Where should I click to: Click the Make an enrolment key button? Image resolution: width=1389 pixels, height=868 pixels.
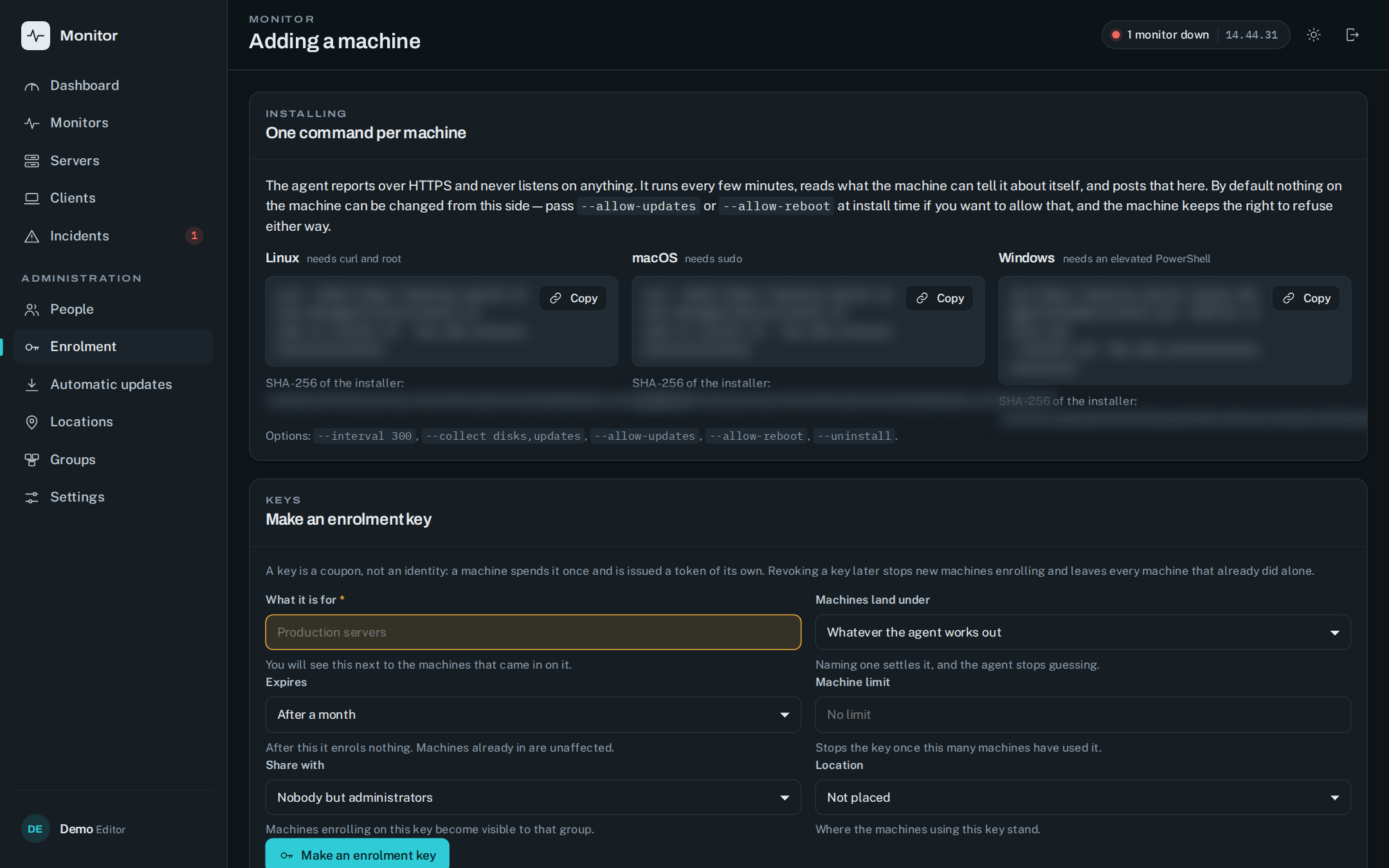tap(358, 854)
